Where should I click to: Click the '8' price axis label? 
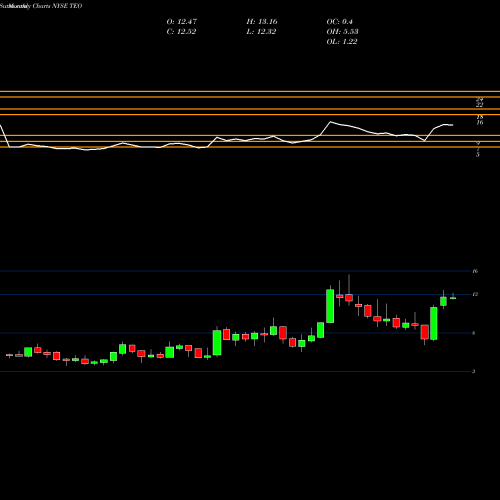coord(474,333)
